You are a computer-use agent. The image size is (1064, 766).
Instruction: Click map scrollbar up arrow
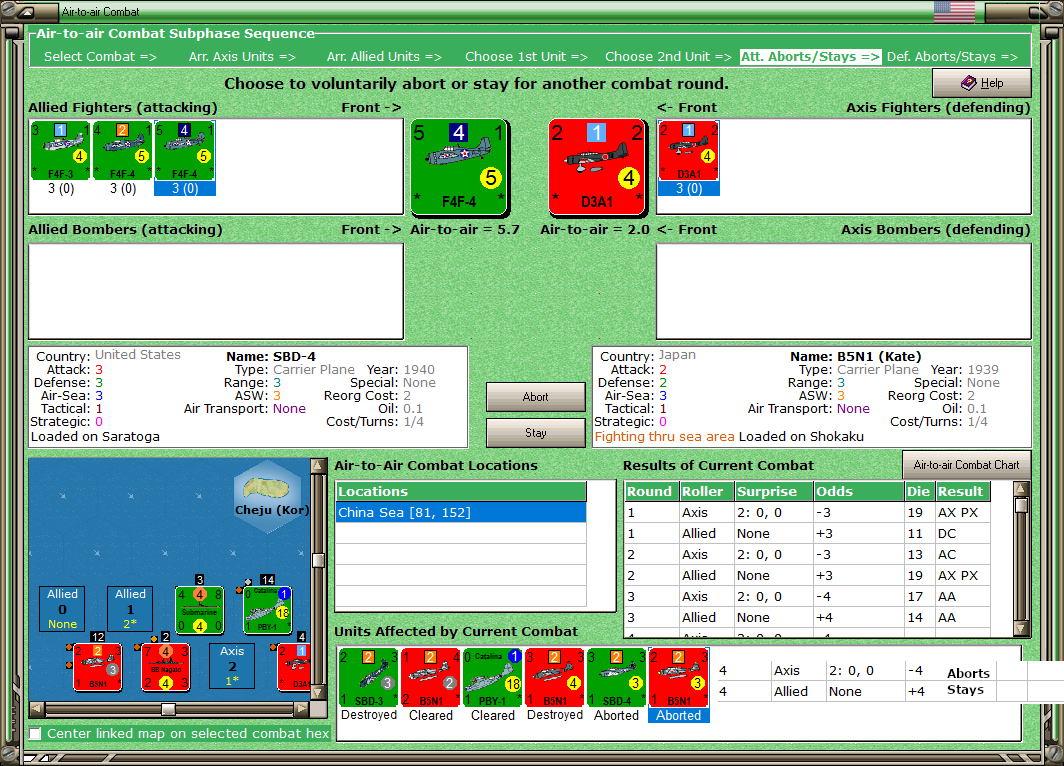pyautogui.click(x=317, y=466)
